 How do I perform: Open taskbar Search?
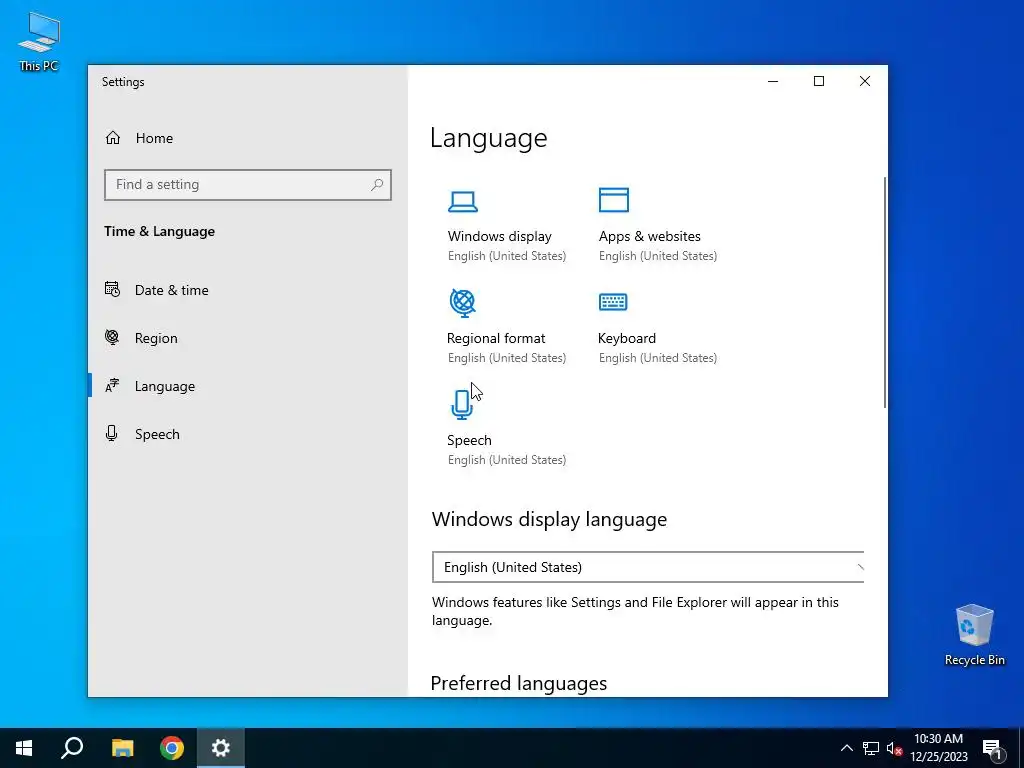coord(72,748)
